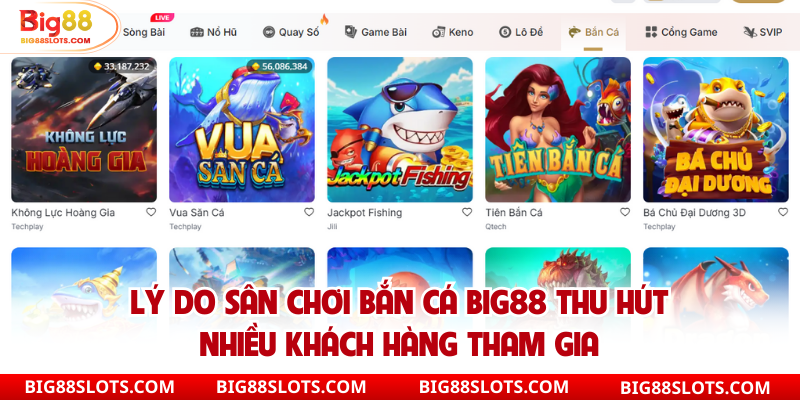The height and width of the screenshot is (400, 800).
Task: Add Jackpot Fishing to favorites via heart
Action: click(x=467, y=212)
